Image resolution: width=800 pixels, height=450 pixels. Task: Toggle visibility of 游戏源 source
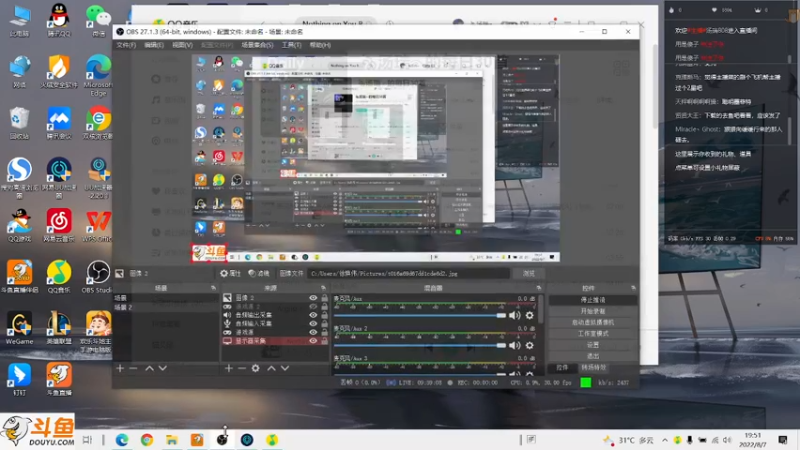coord(313,332)
